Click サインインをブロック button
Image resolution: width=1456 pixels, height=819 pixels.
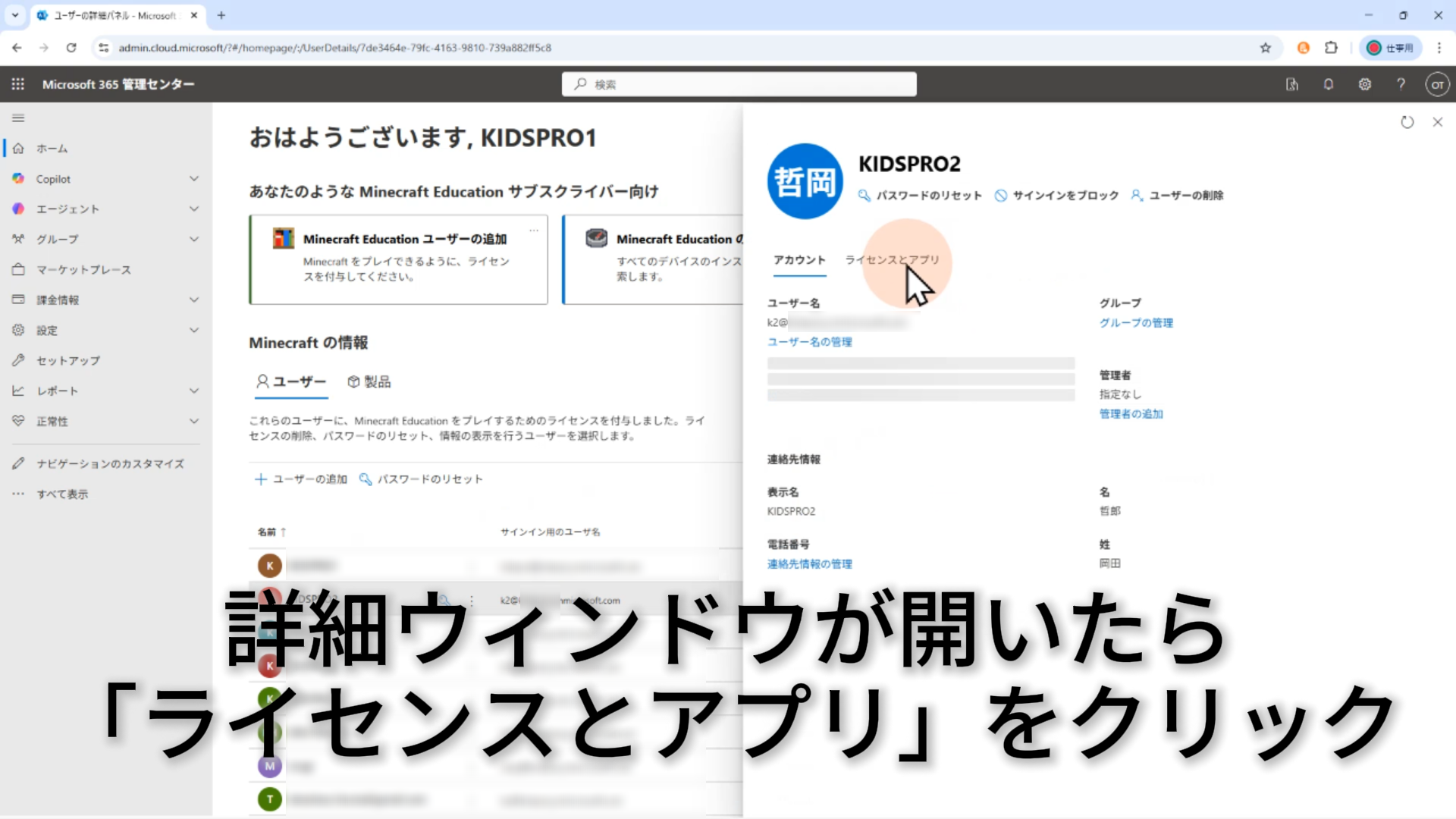pyautogui.click(x=1057, y=196)
